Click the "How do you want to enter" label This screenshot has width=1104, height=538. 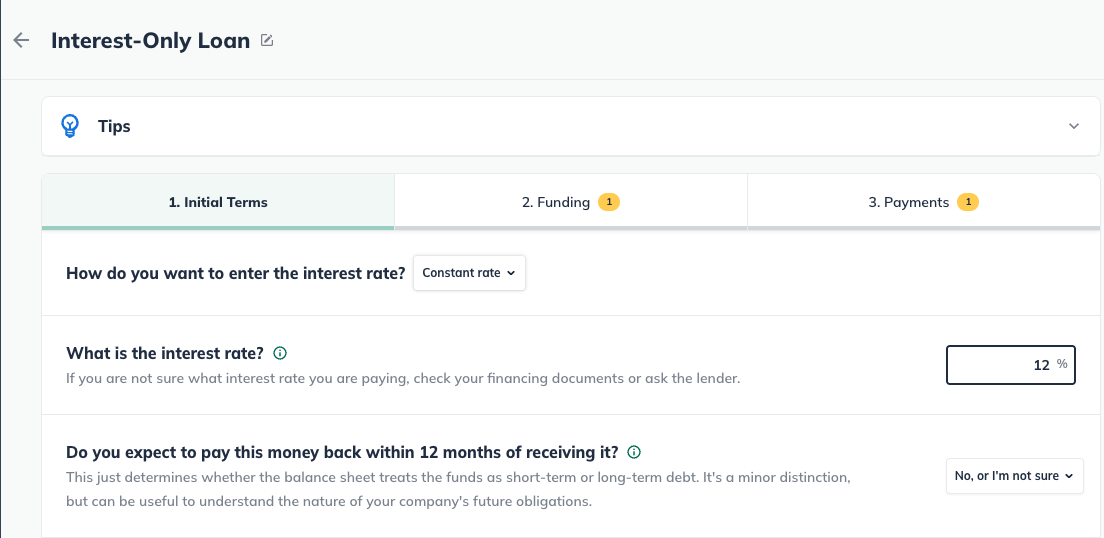(x=235, y=273)
